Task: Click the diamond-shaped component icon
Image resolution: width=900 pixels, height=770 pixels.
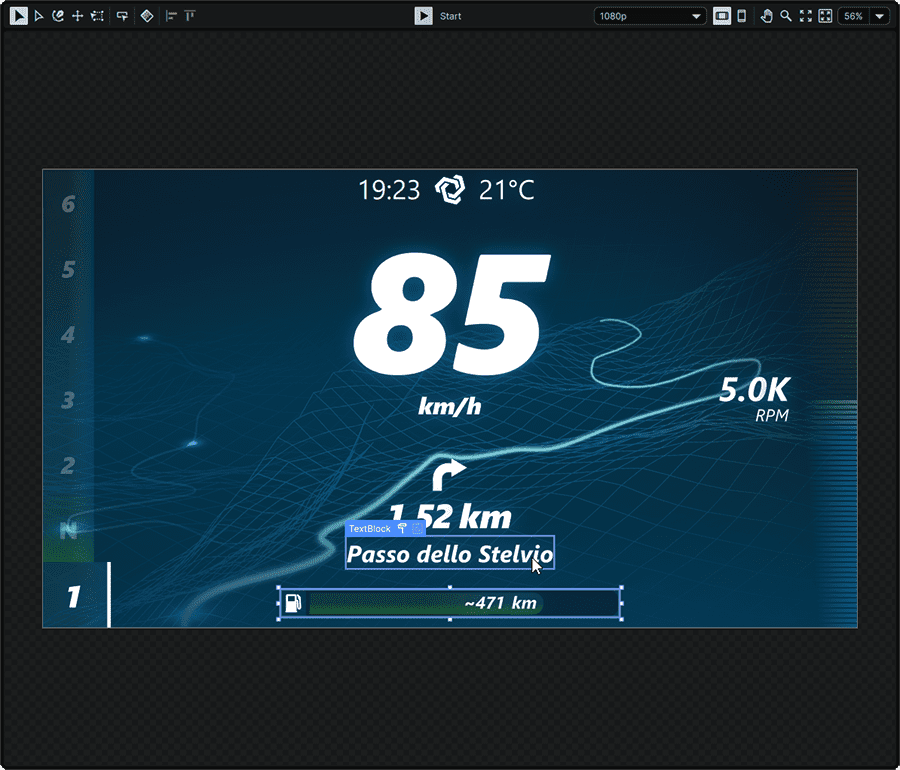Action: 147,16
